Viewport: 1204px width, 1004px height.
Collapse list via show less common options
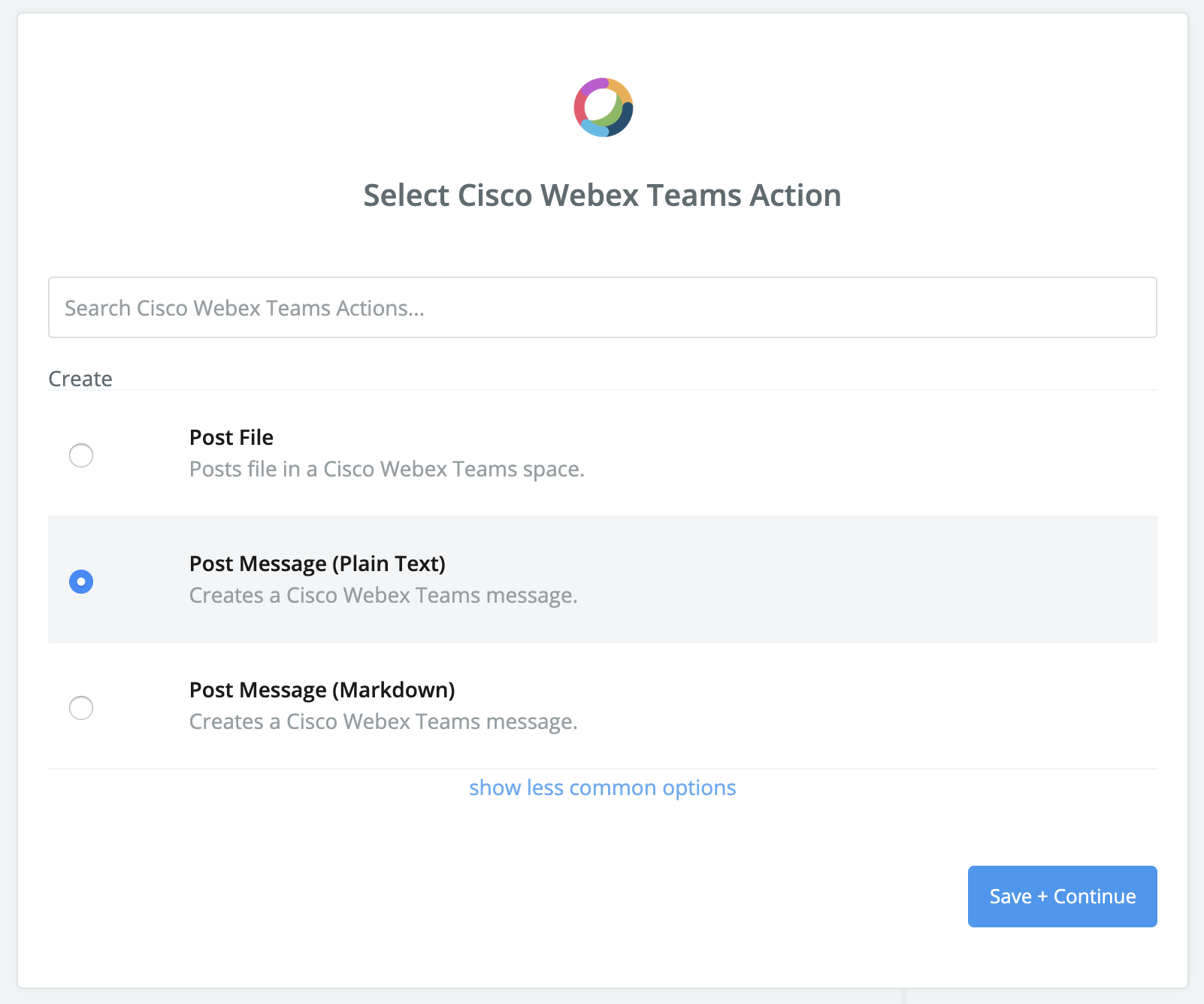click(x=602, y=788)
